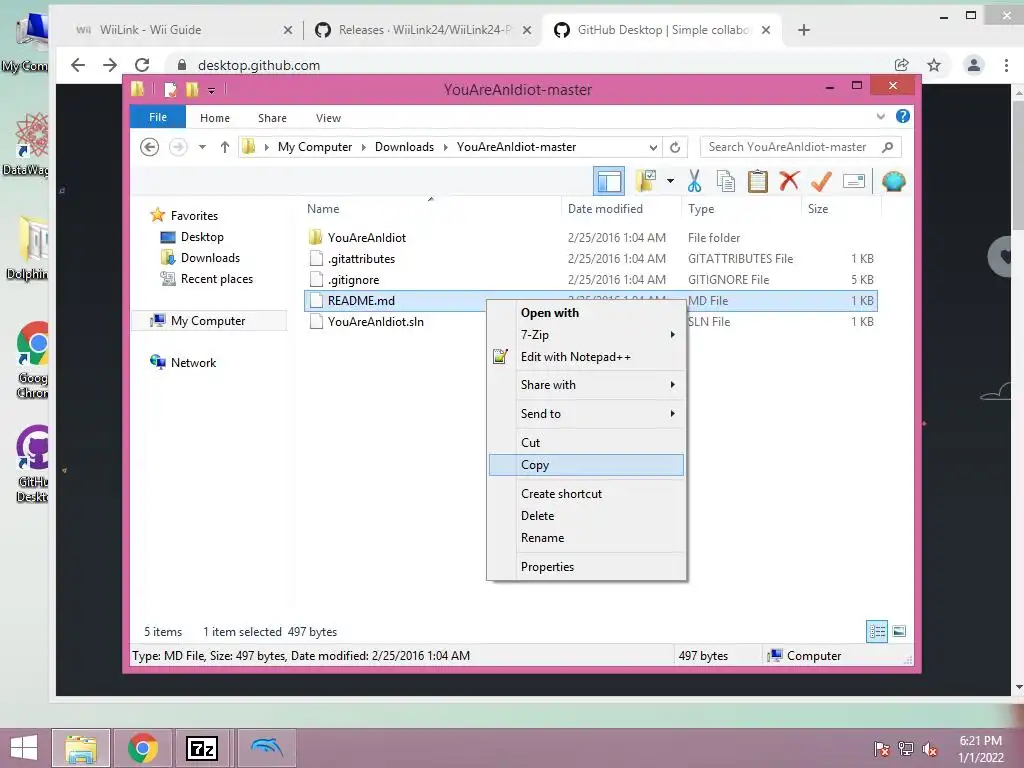Click Chrome bookmark star icon
The height and width of the screenshot is (768, 1024).
coord(934,65)
